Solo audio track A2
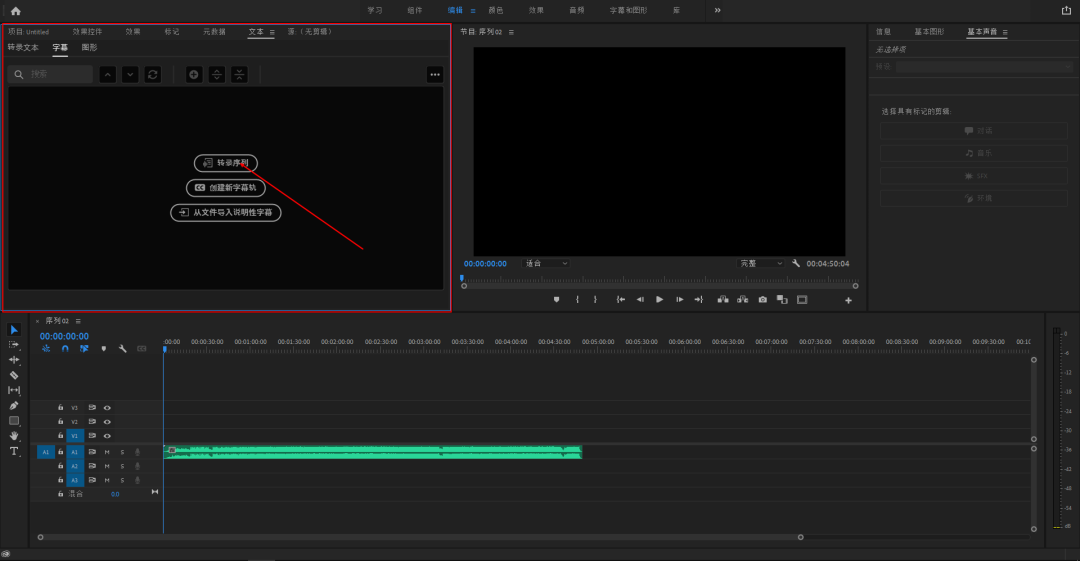1080x561 pixels. pyautogui.click(x=123, y=467)
